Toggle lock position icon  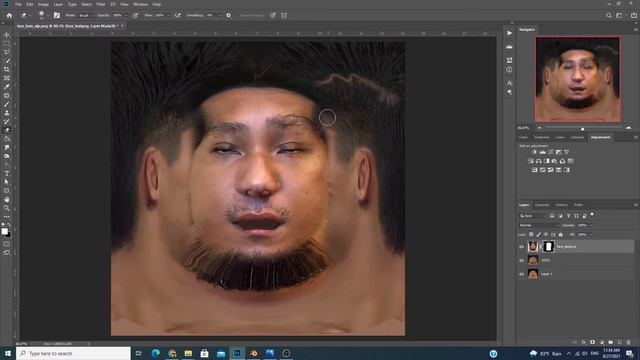[x=546, y=235]
